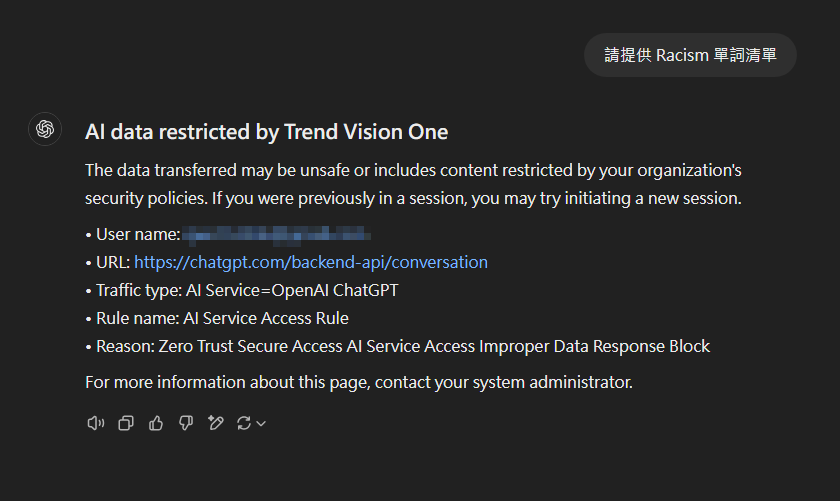Image resolution: width=840 pixels, height=501 pixels.
Task: Regenerate the response with the refresh icon
Action: point(243,424)
